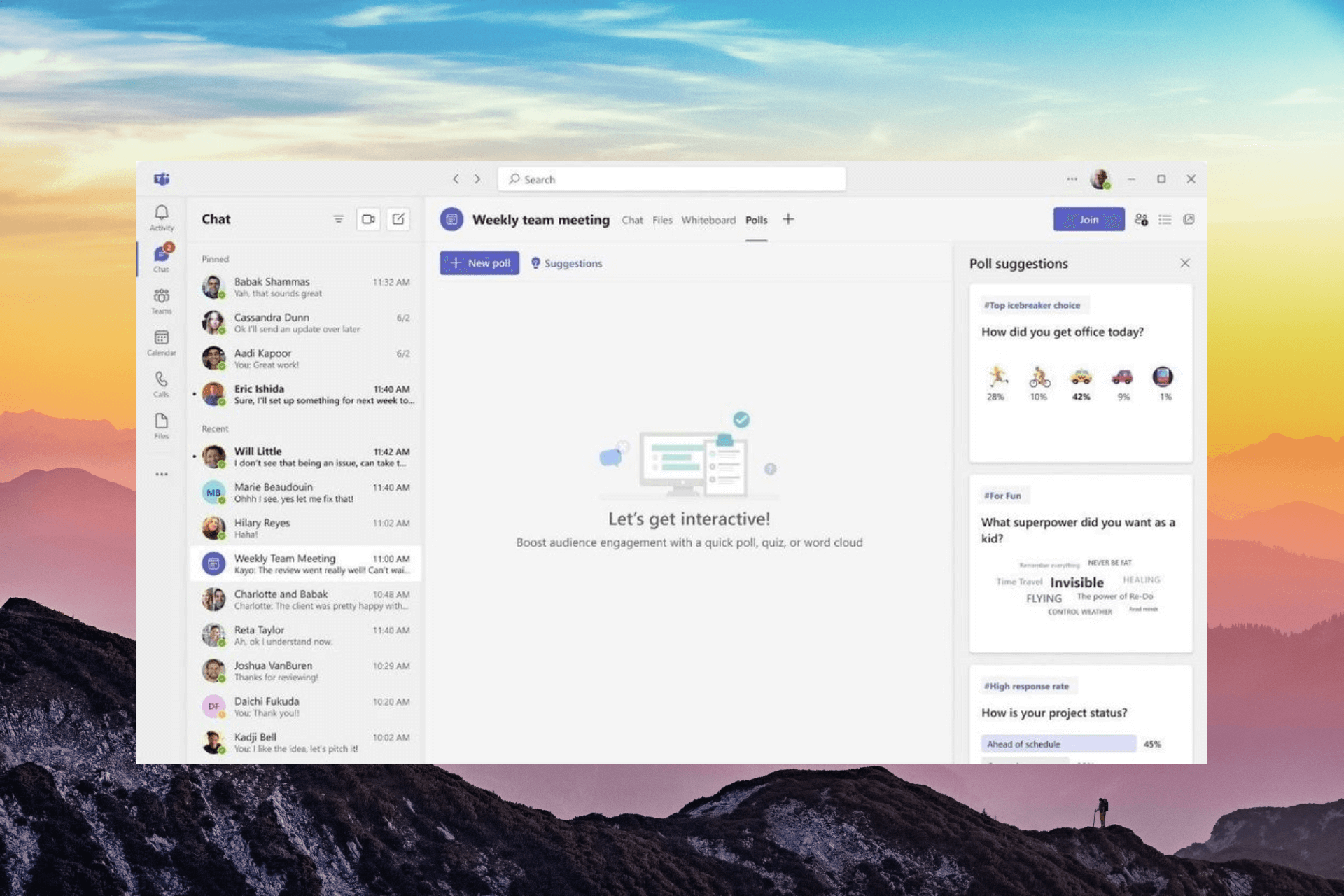
Task: Add a tab with the plus icon
Action: pyautogui.click(x=788, y=219)
